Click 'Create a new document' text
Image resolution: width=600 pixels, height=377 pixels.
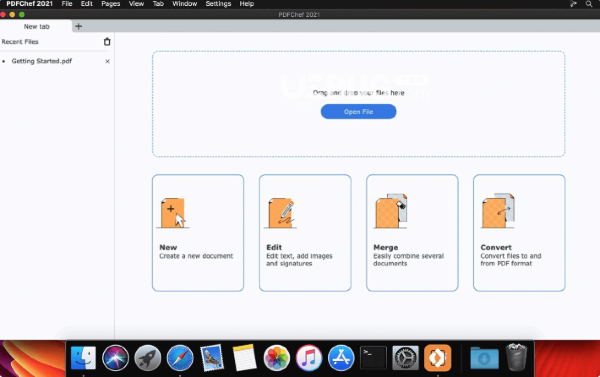click(196, 256)
